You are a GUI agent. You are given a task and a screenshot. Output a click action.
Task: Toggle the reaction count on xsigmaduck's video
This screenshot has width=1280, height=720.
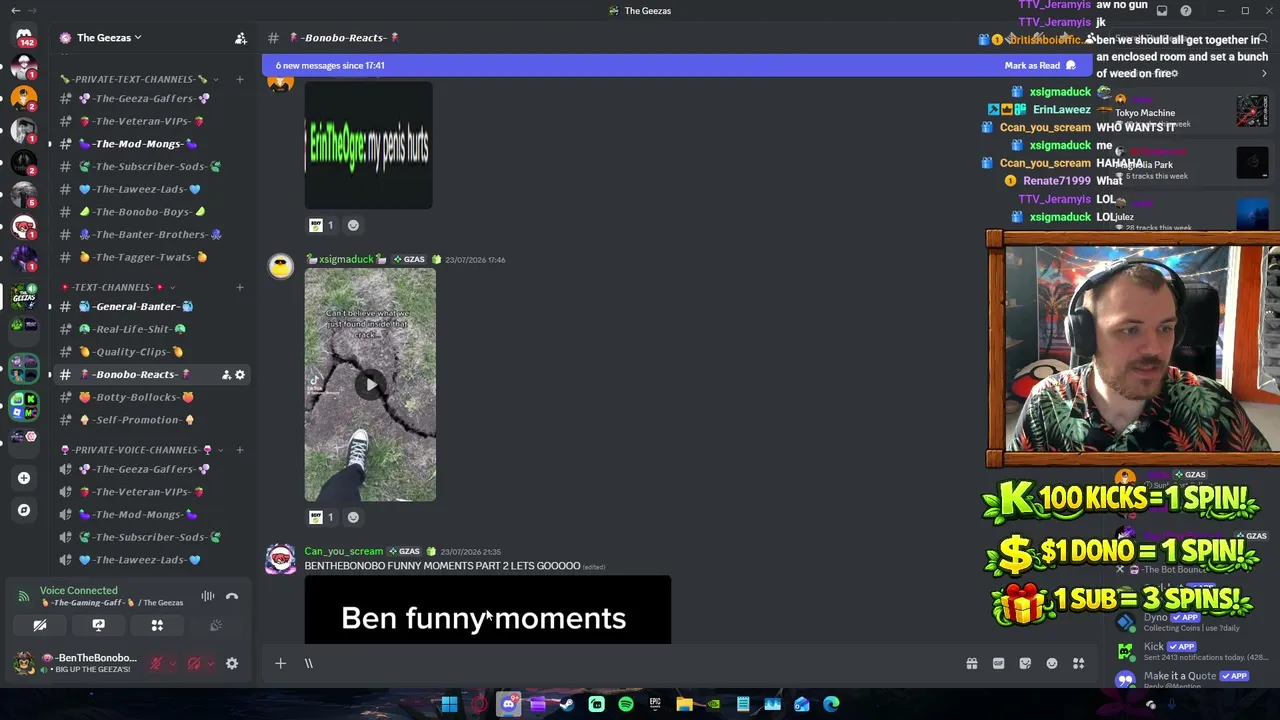tap(321, 518)
